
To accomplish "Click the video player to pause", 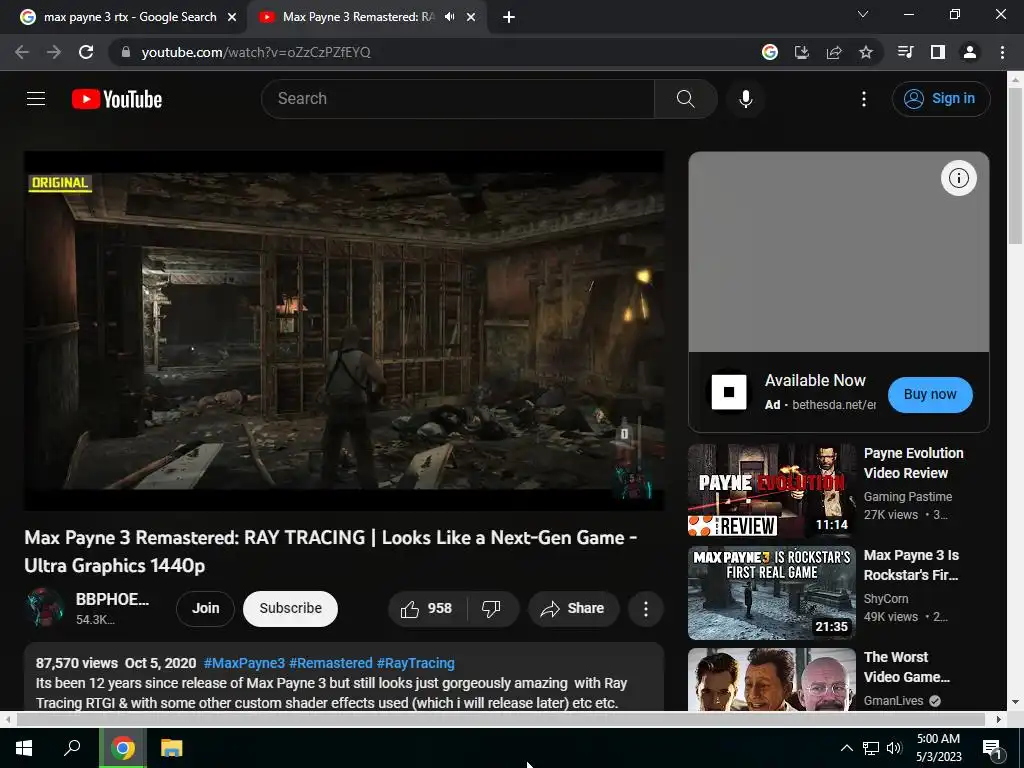I will (344, 330).
